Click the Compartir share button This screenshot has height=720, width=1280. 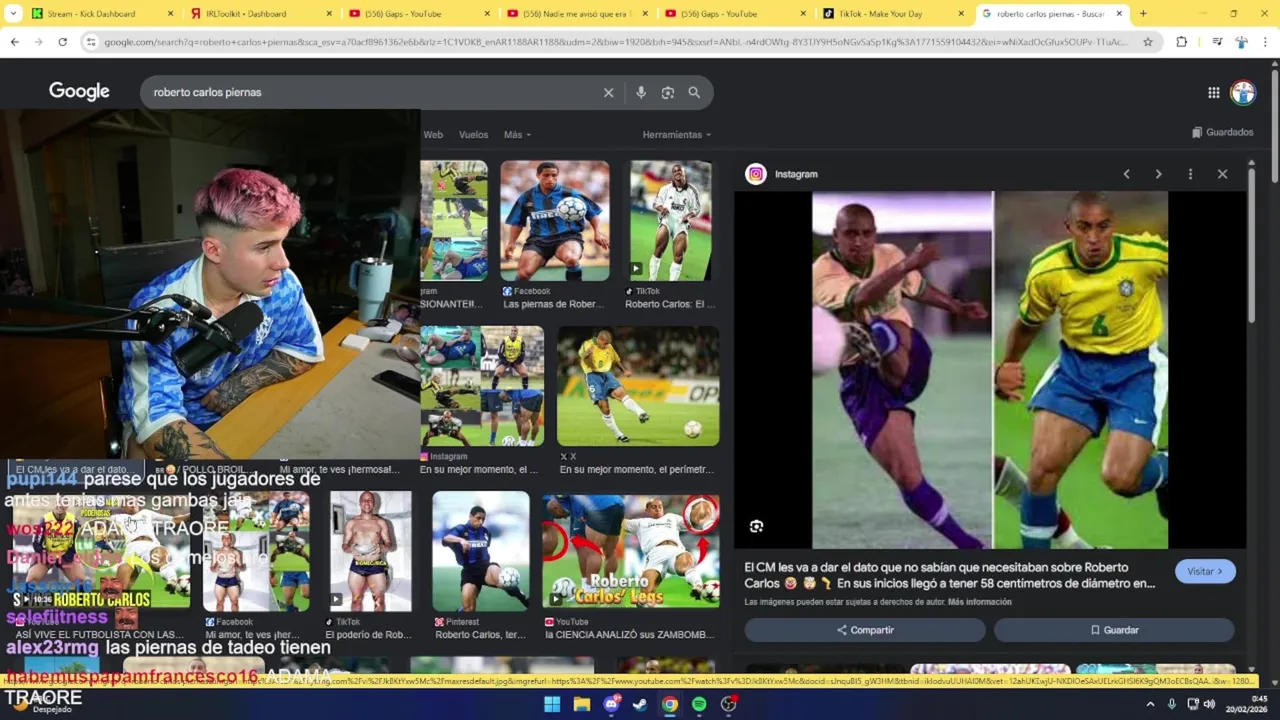coord(865,630)
